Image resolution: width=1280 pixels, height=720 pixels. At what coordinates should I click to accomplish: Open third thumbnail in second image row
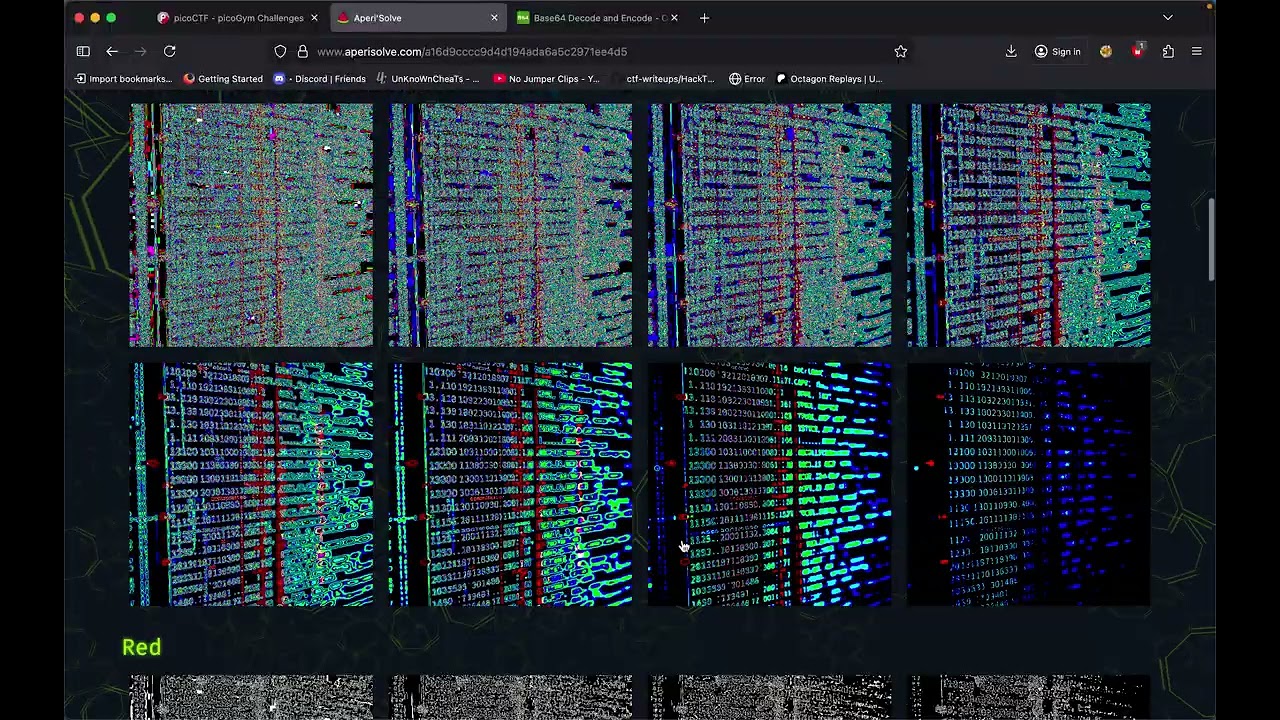tap(769, 484)
